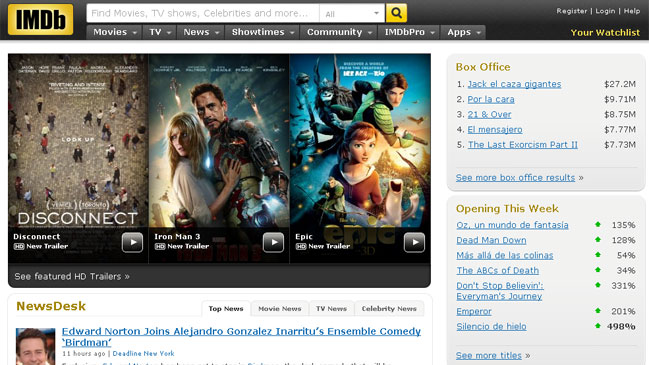Click the green arrow beside Dead Man Down 128%
Viewport: 649px width, 365px height.
click(x=598, y=240)
